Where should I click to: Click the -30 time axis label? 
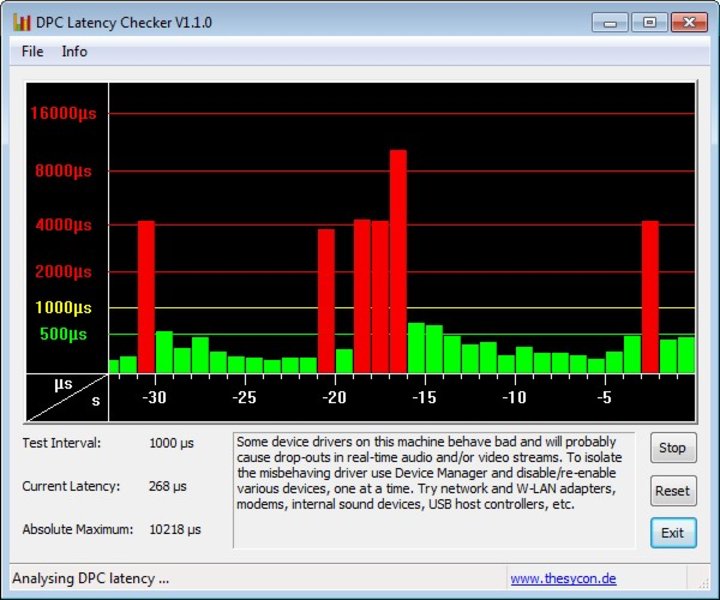pyautogui.click(x=154, y=397)
